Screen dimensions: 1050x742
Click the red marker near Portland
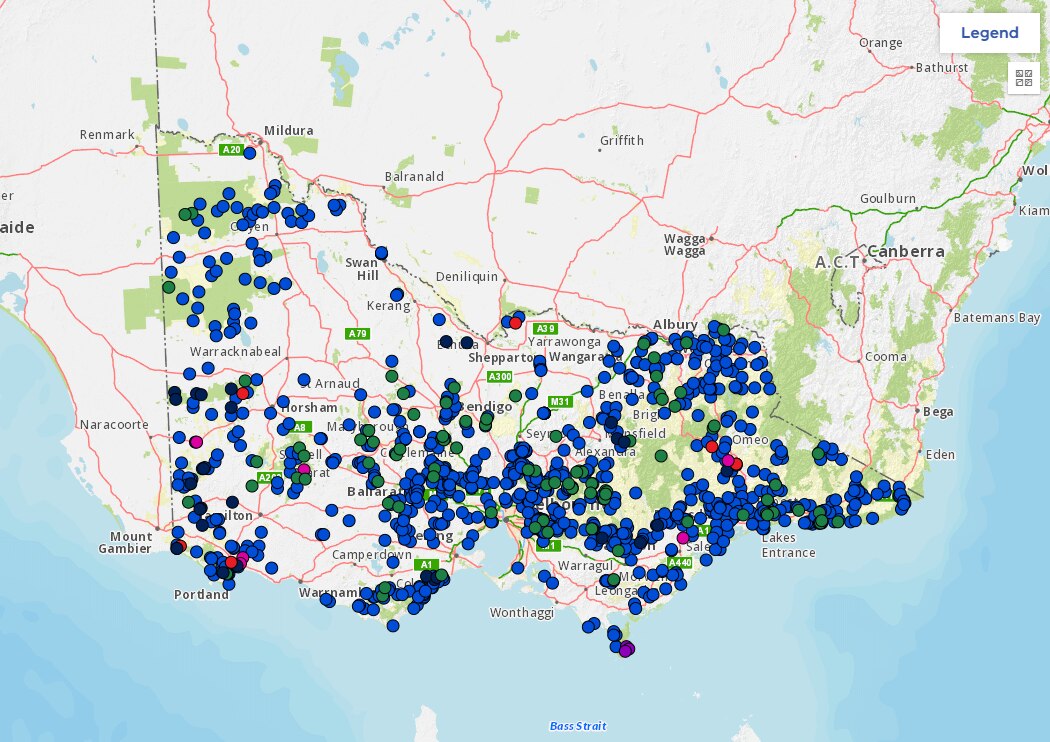coord(230,562)
